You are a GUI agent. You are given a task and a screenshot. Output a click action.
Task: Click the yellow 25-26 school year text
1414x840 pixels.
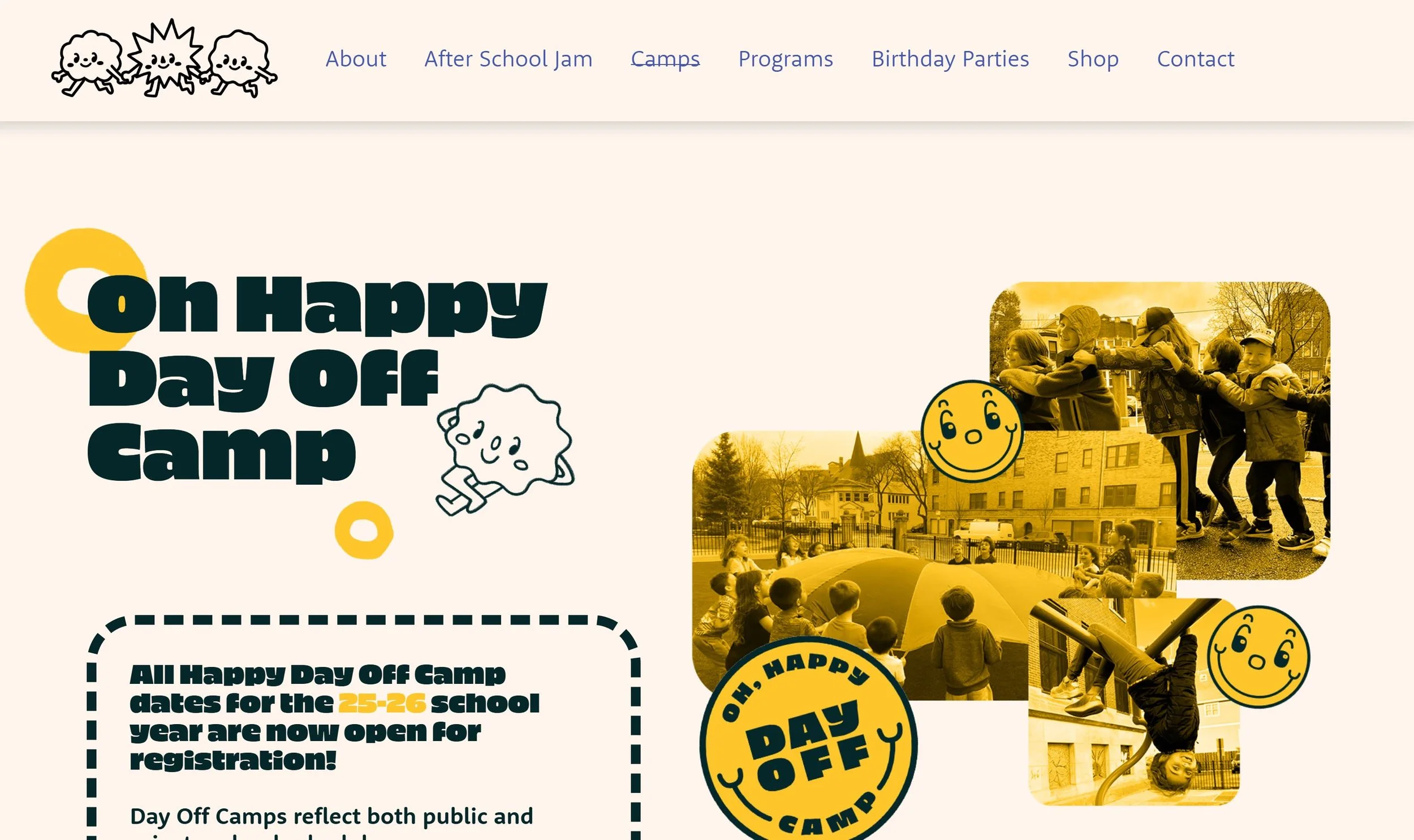[382, 703]
